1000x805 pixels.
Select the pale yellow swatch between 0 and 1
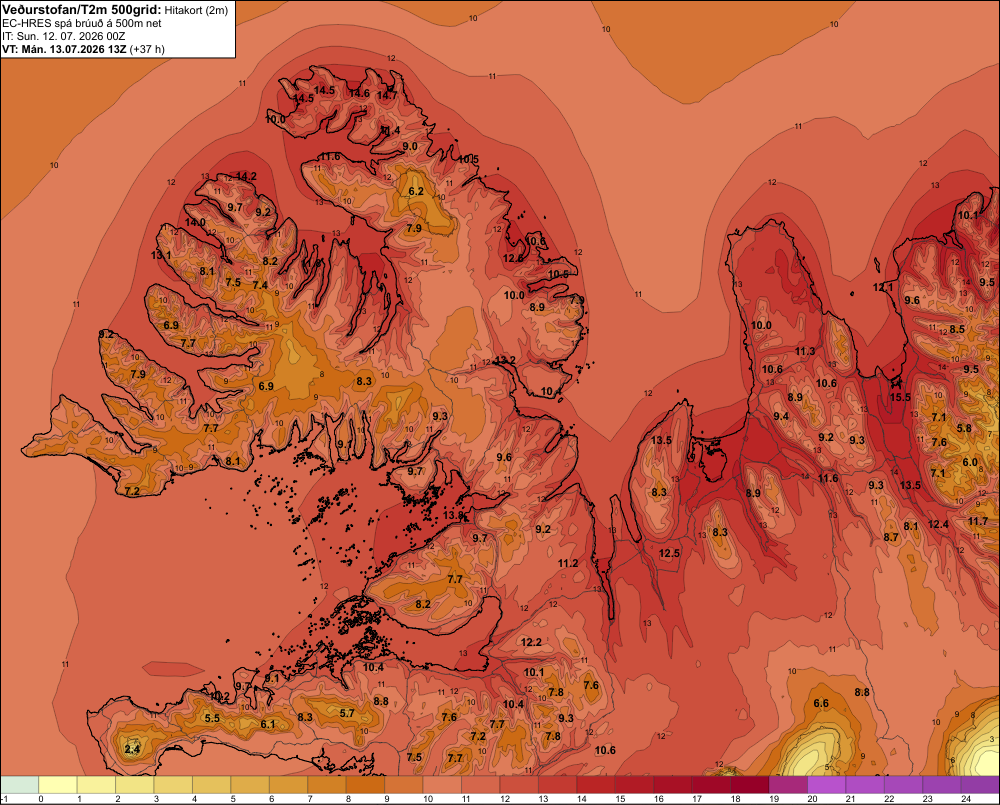(x=58, y=784)
